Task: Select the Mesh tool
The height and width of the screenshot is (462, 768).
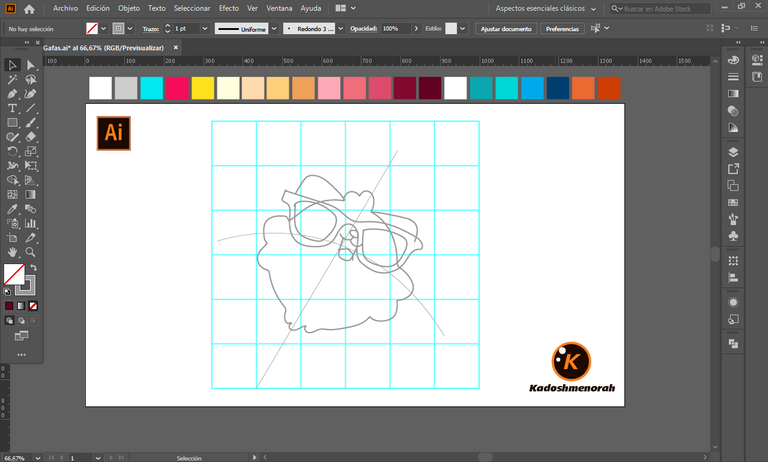Action: pyautogui.click(x=12, y=195)
